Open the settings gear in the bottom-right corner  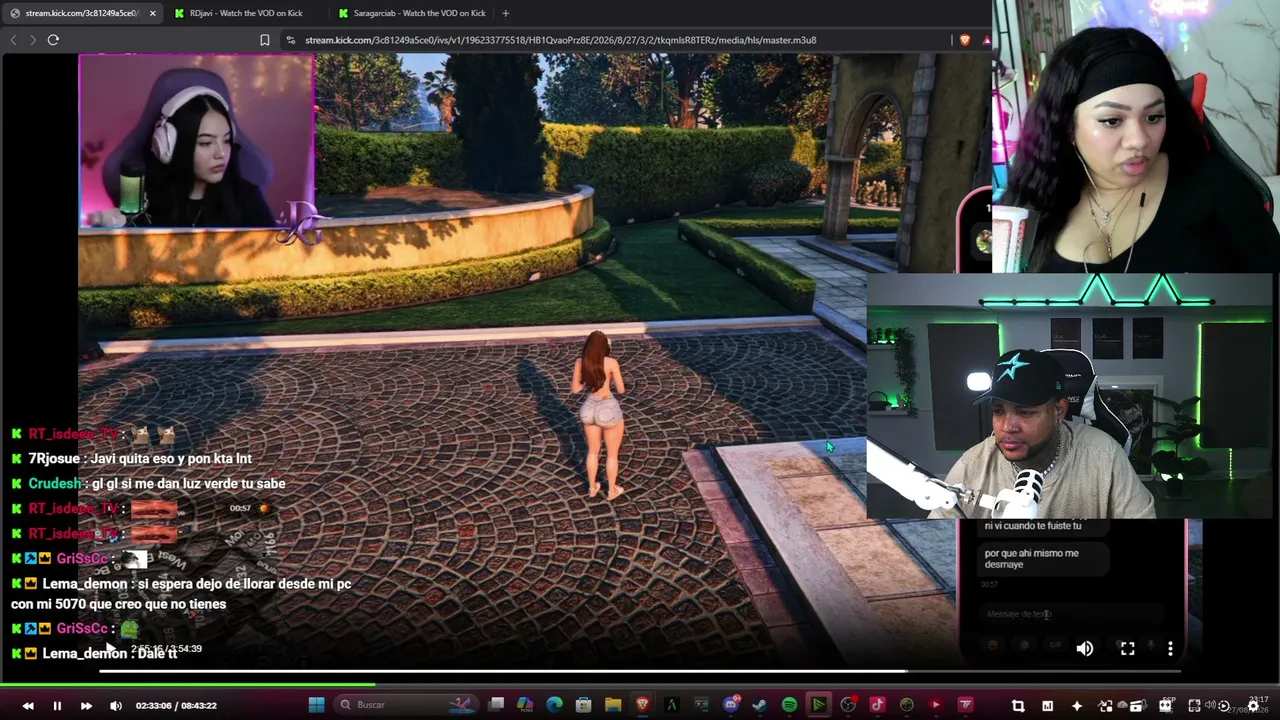point(1253,706)
